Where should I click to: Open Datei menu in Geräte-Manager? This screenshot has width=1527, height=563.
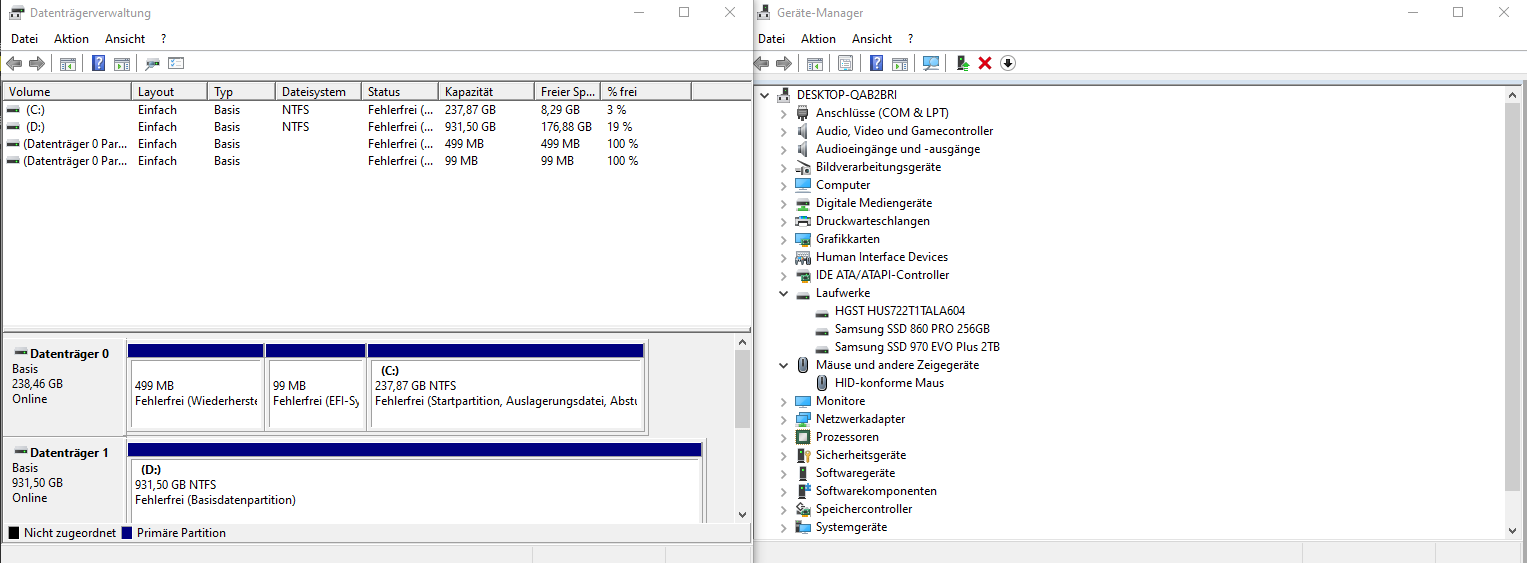point(771,39)
